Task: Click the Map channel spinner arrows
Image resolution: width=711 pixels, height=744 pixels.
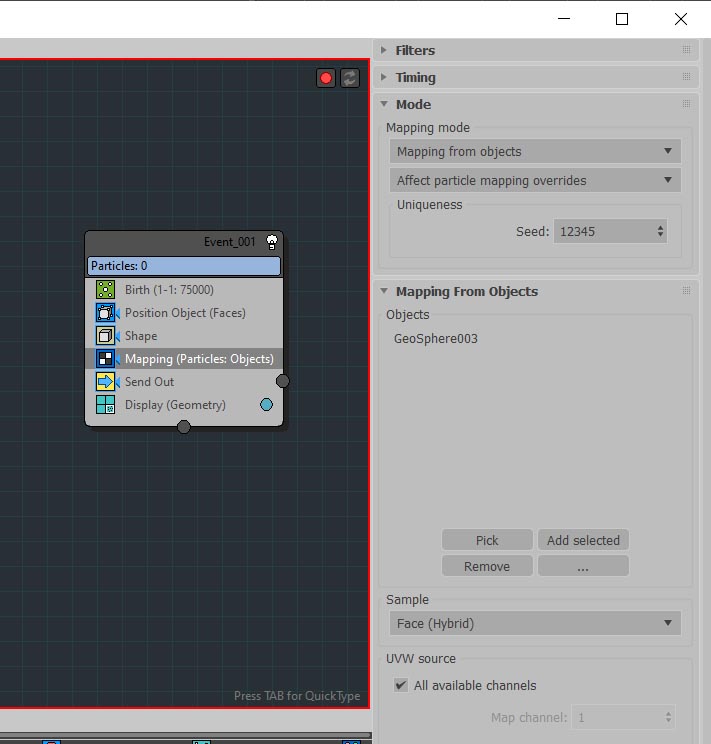Action: (x=668, y=717)
